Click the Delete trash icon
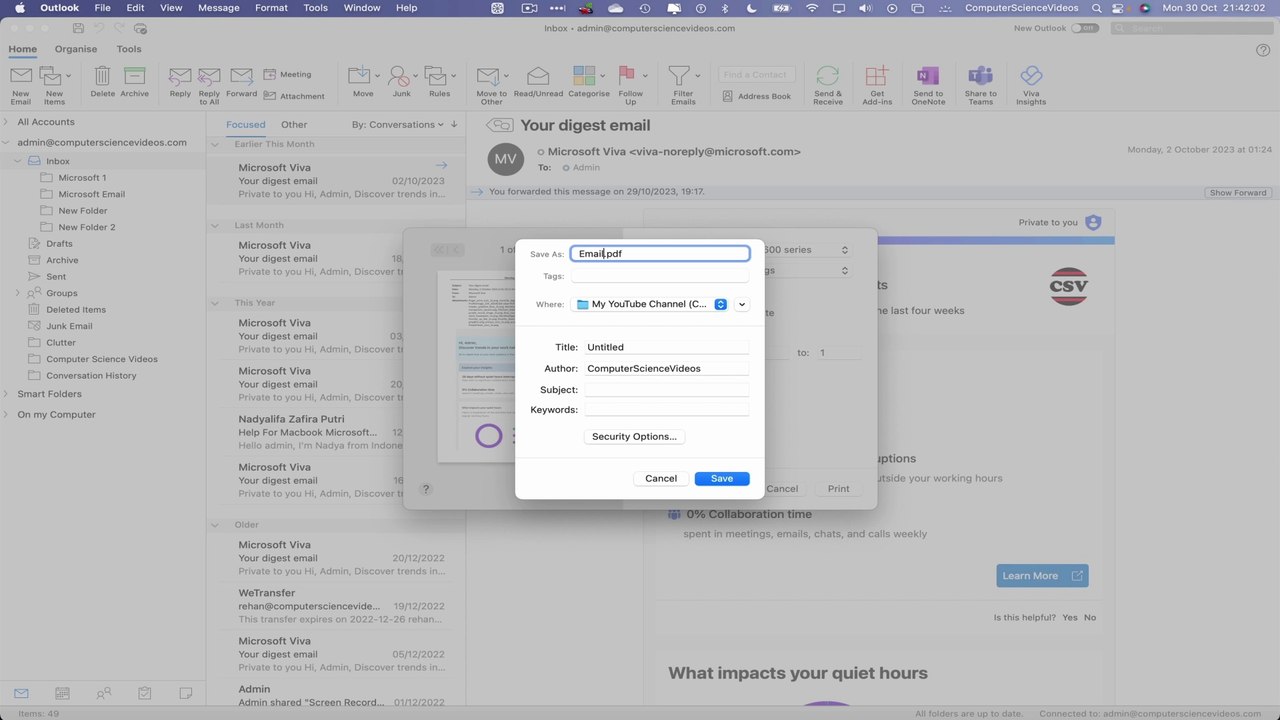 click(102, 76)
